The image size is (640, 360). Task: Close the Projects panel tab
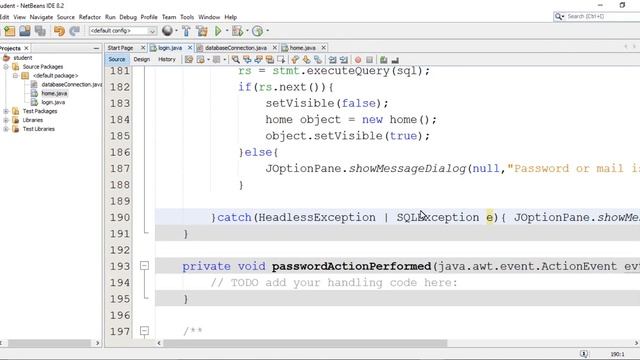point(26,48)
